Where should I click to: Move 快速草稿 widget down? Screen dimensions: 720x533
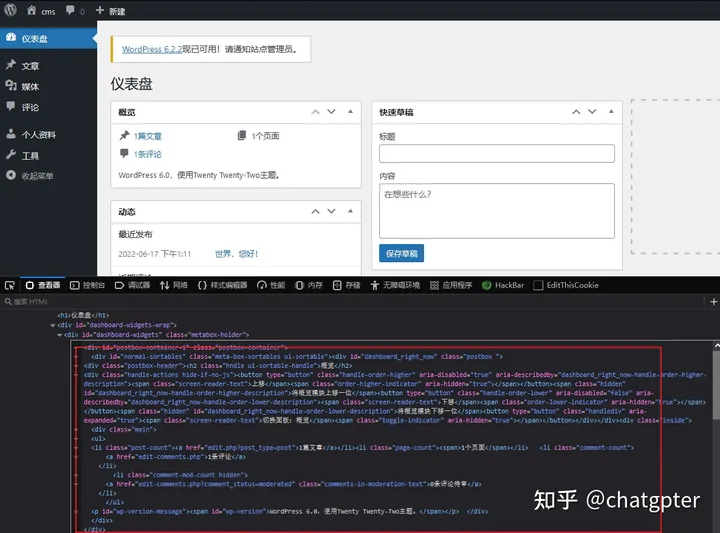[592, 112]
